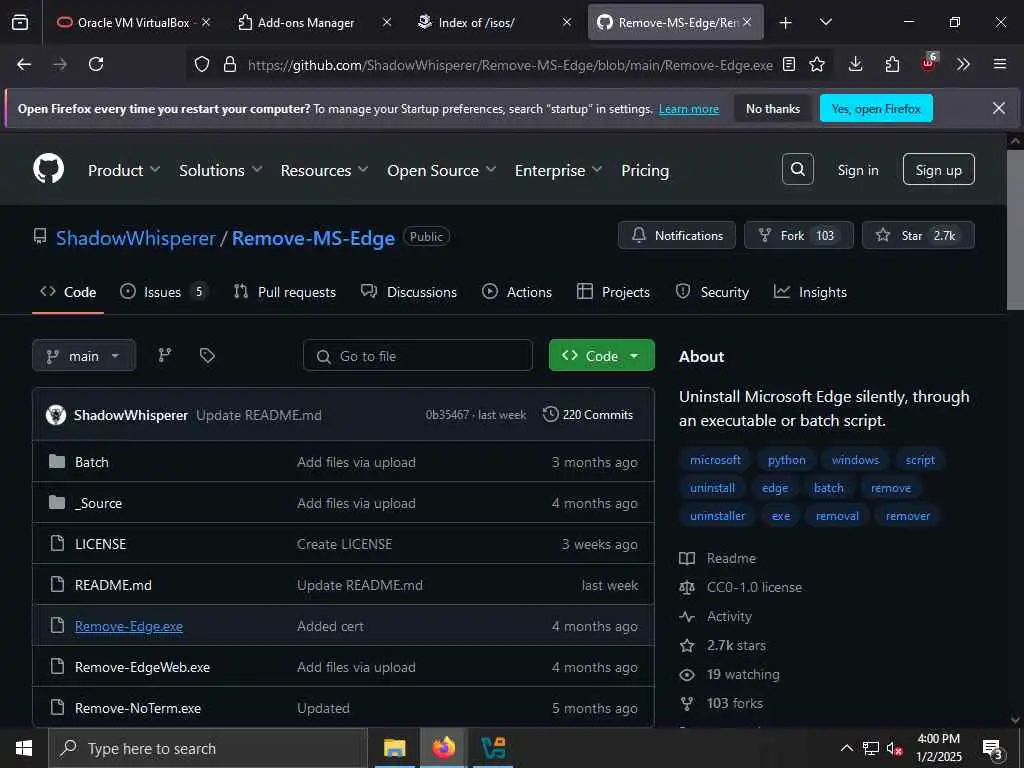View tags icon next to branches
Image resolution: width=1024 pixels, height=768 pixels.
(207, 355)
